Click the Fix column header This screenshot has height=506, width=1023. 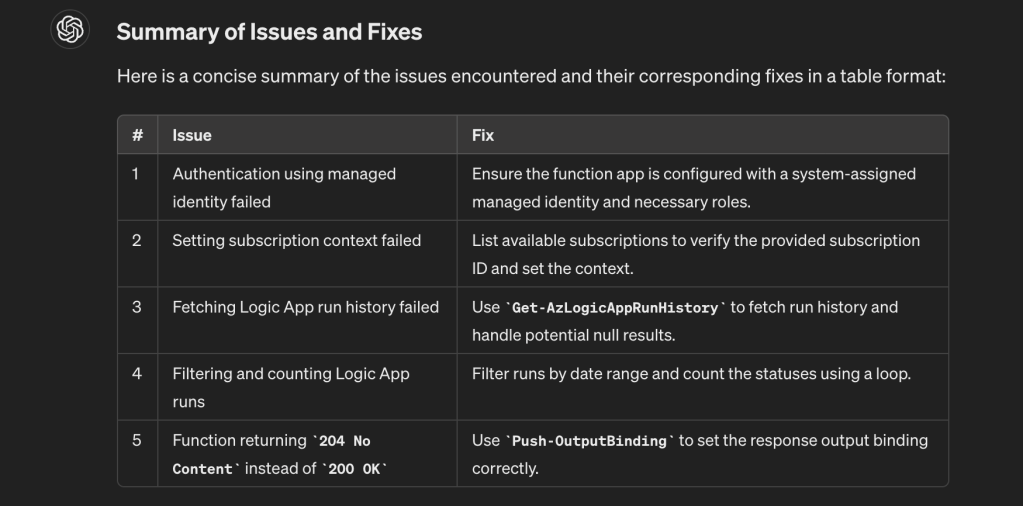point(483,135)
